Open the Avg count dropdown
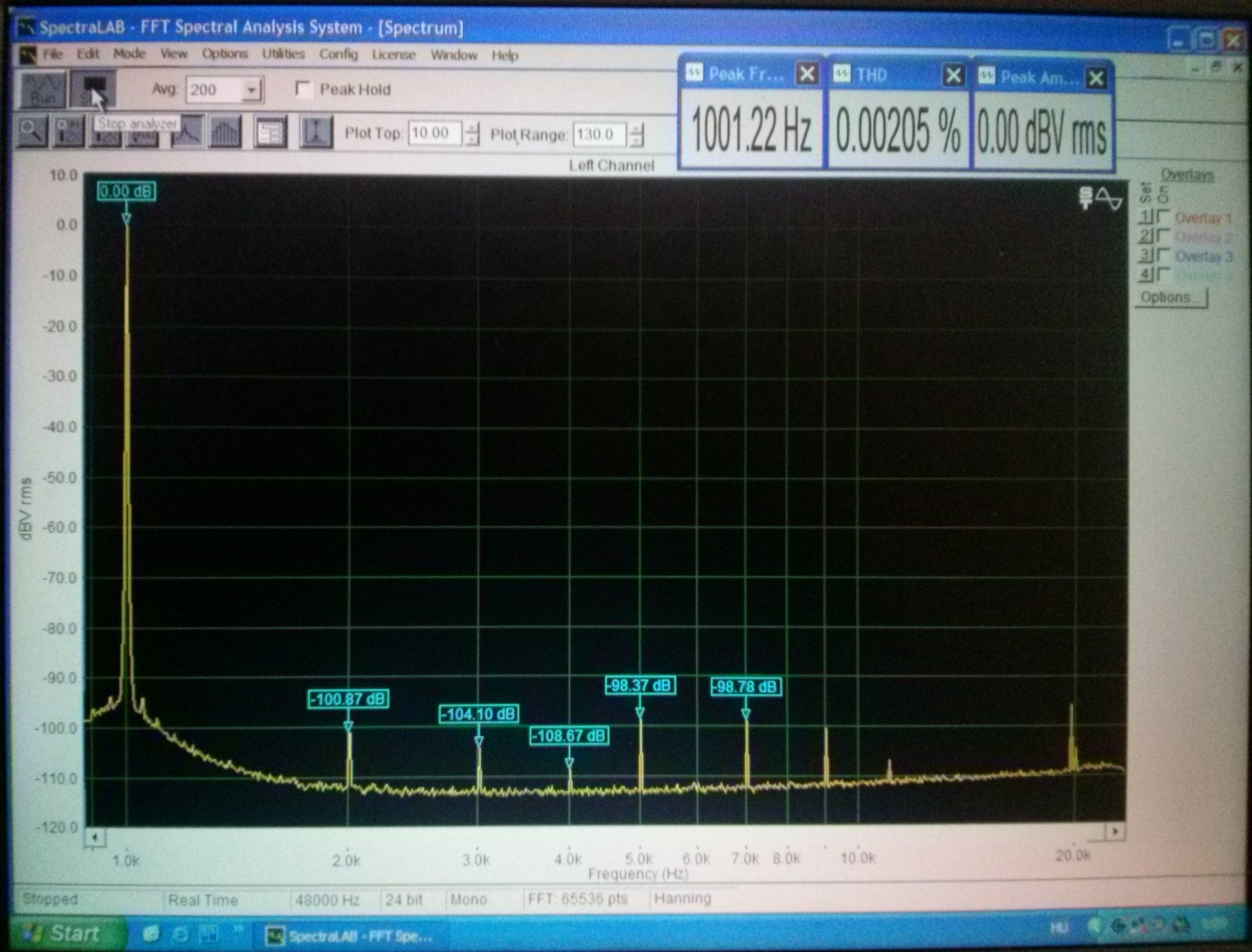The height and width of the screenshot is (952, 1252). point(251,89)
